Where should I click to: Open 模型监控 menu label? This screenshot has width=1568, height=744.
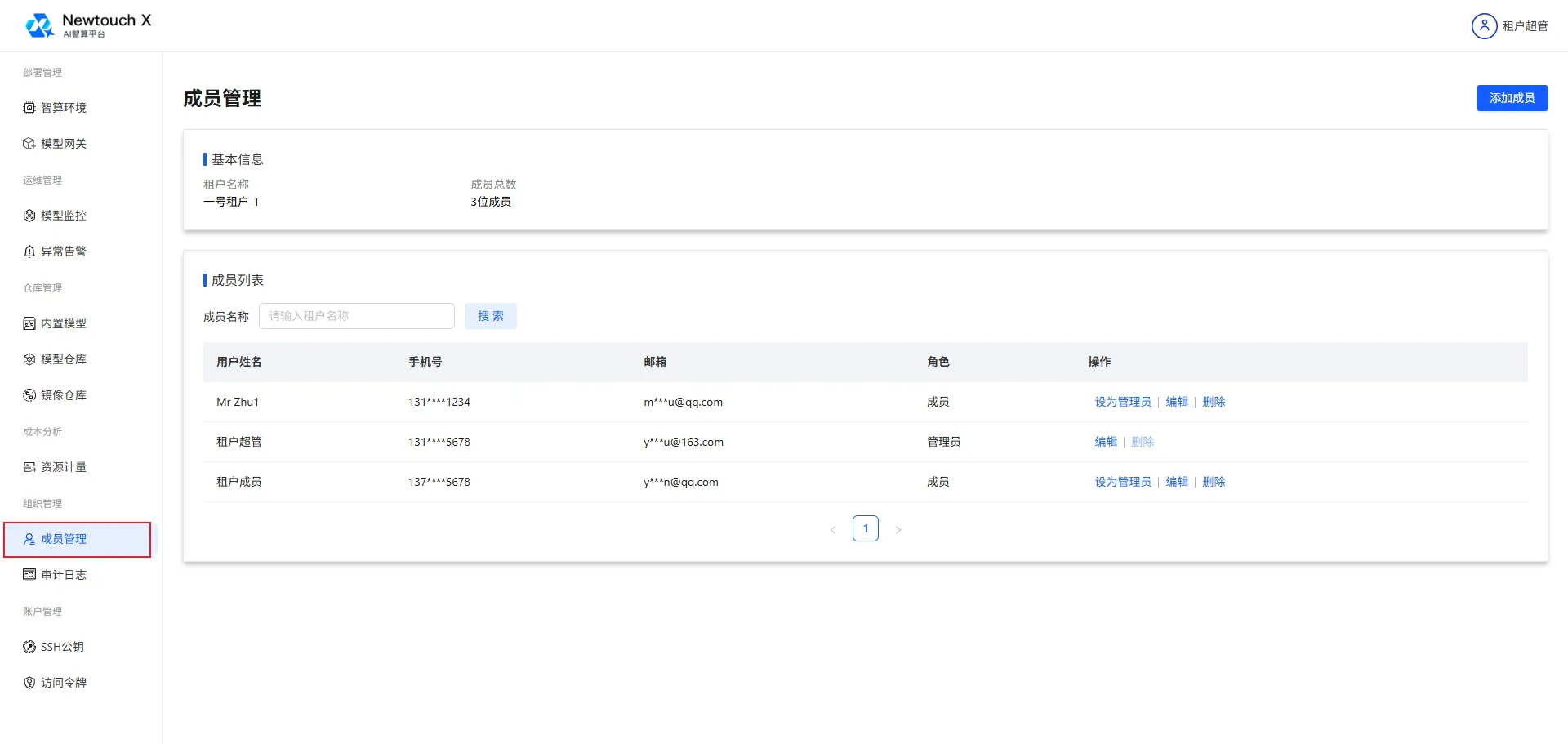[64, 216]
